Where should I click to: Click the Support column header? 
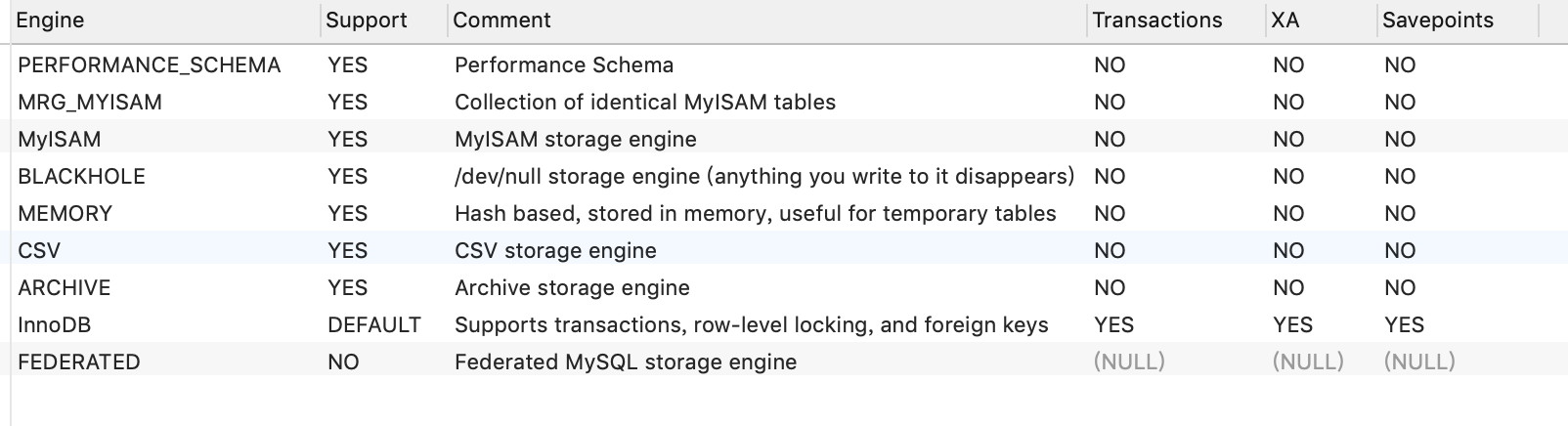[x=367, y=21]
